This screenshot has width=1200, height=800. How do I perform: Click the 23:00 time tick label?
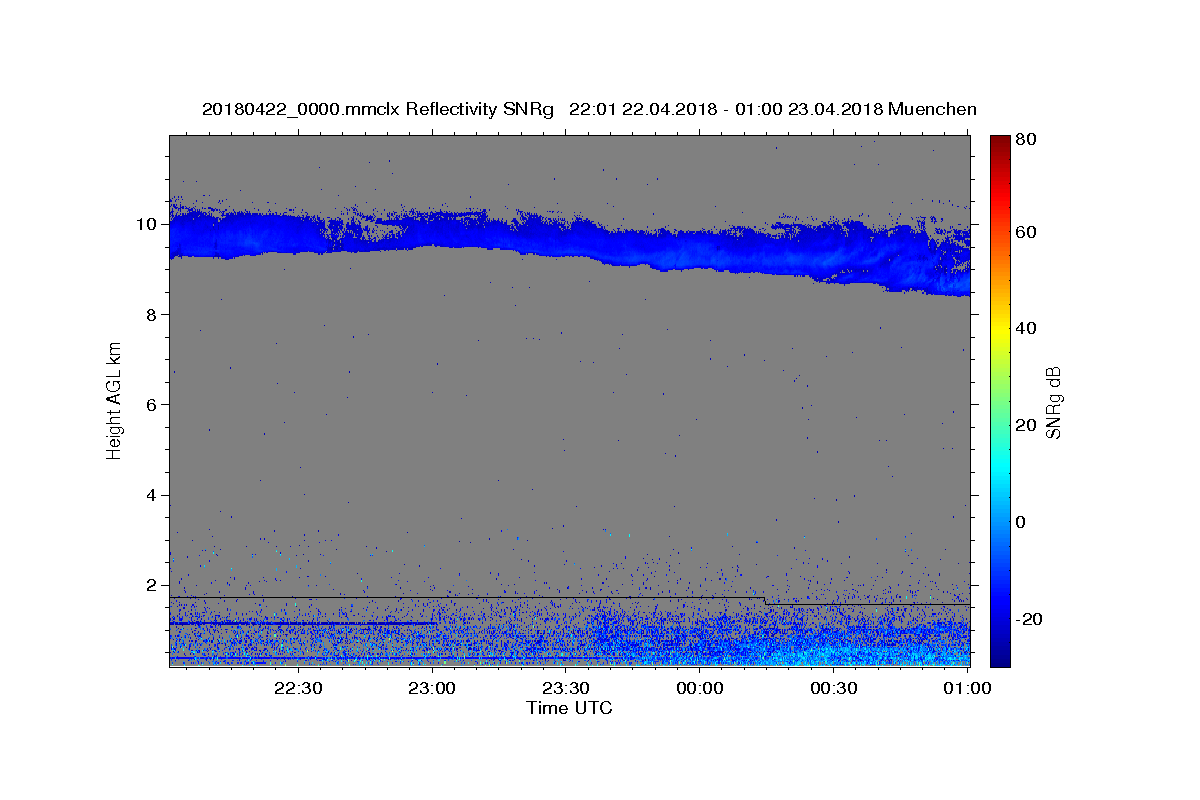tap(432, 689)
